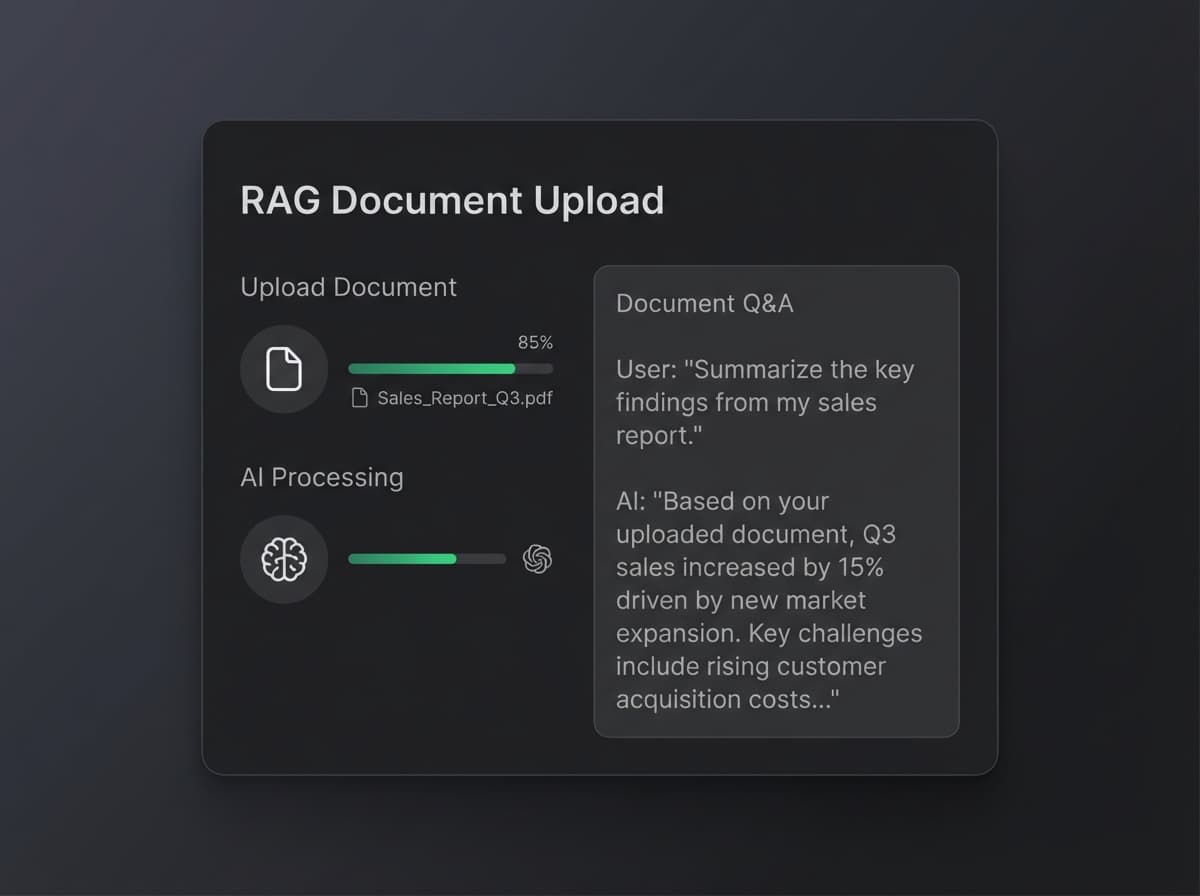This screenshot has width=1200, height=896.
Task: Select the brain AI Processing icon
Action: [x=284, y=558]
